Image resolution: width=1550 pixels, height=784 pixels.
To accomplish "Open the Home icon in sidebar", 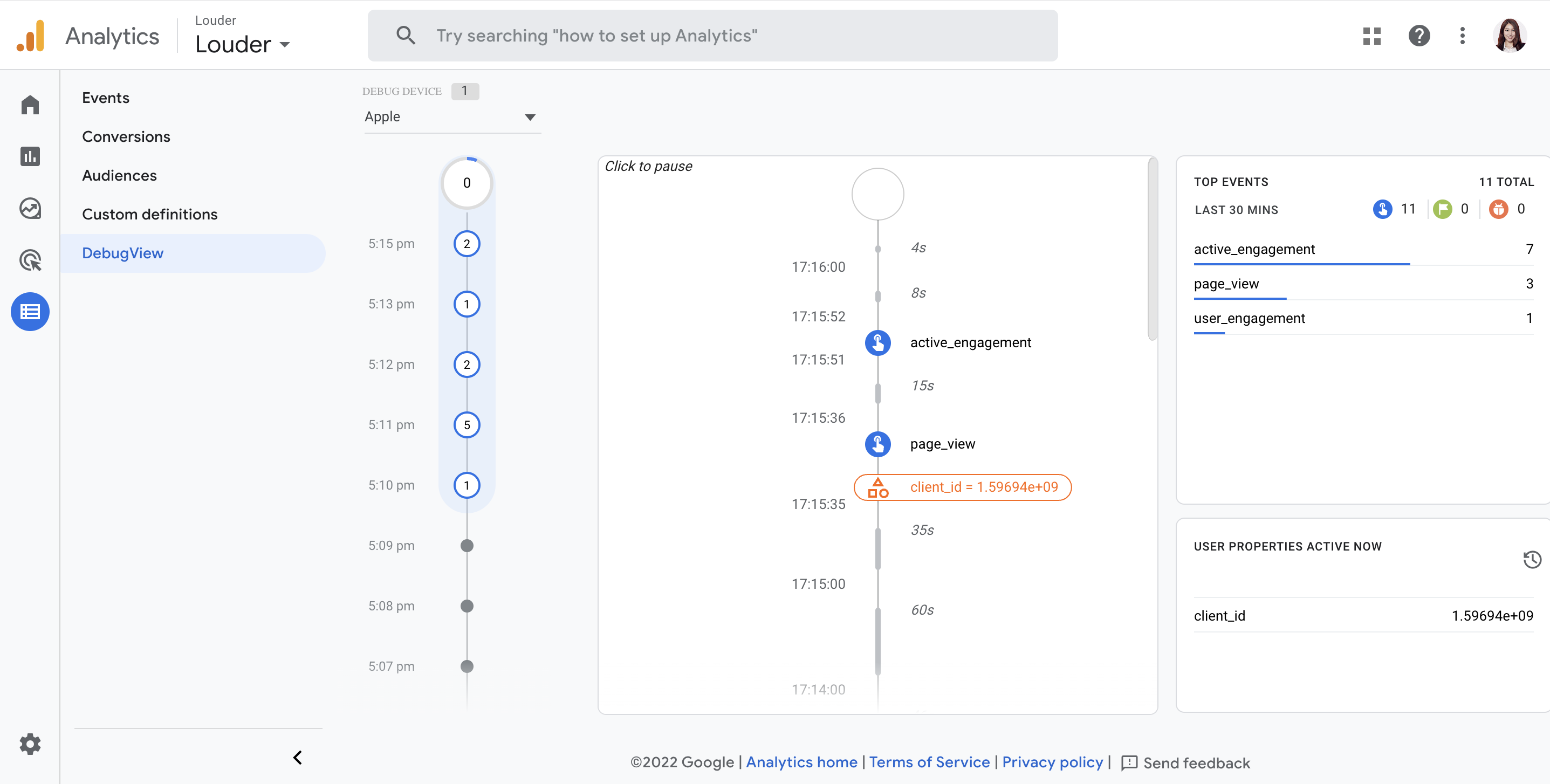I will click(x=30, y=105).
